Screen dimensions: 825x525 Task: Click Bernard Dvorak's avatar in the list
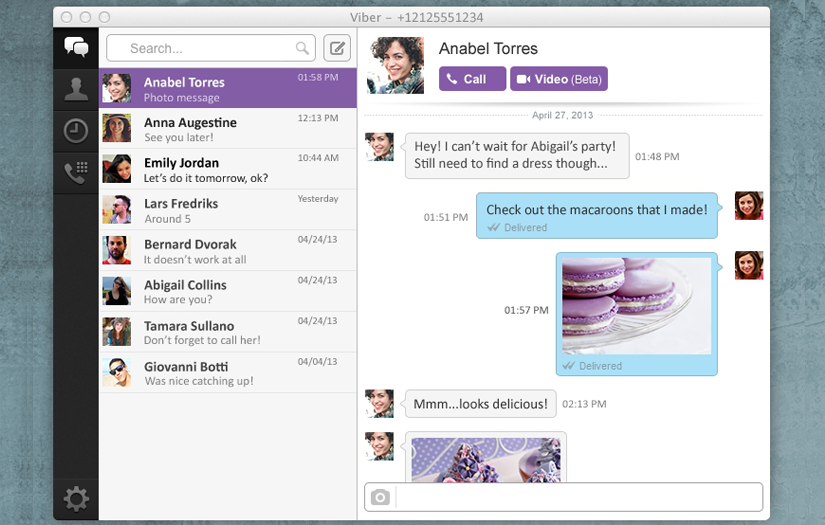(x=116, y=250)
